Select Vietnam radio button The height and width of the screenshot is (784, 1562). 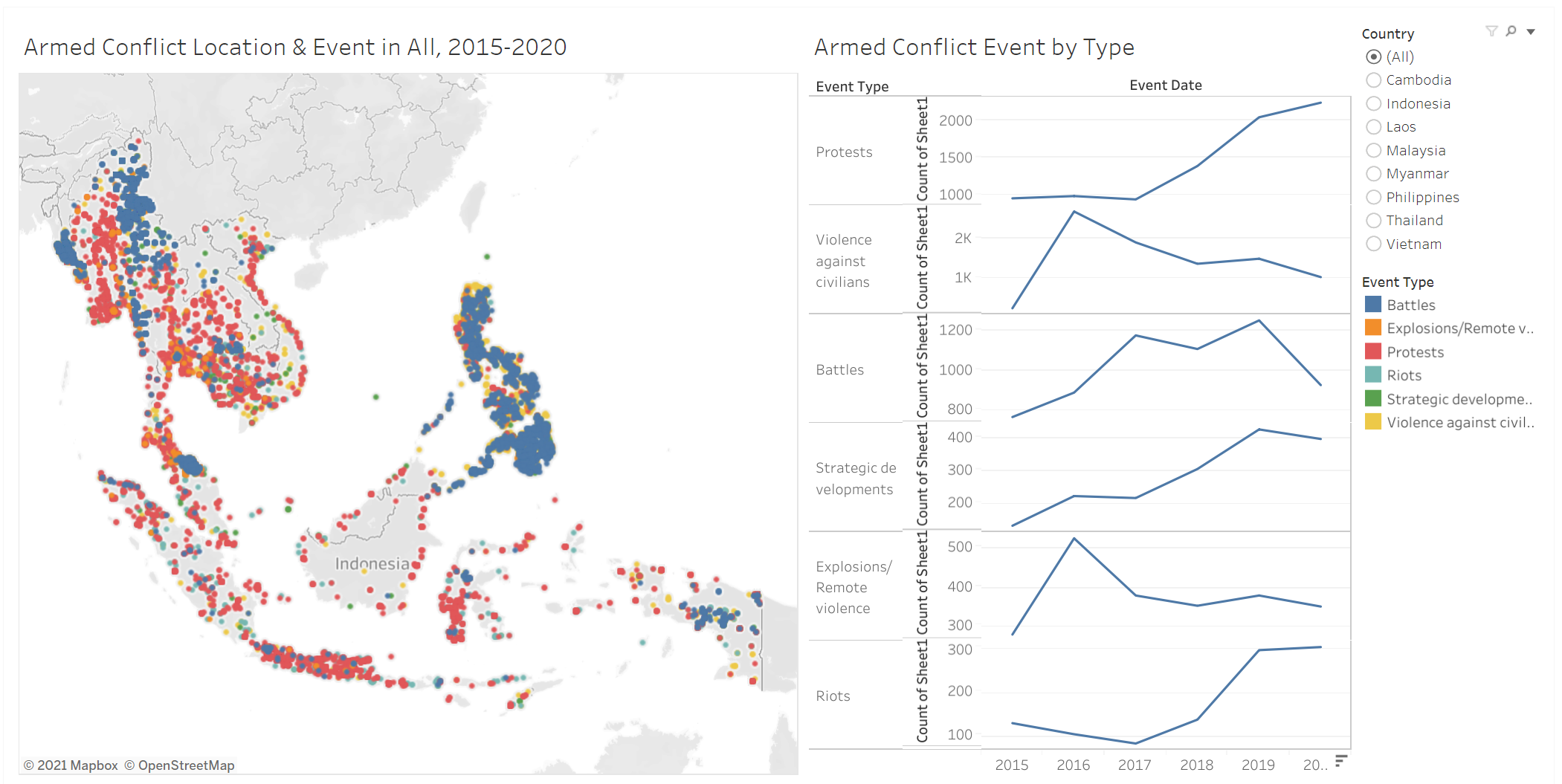1373,244
